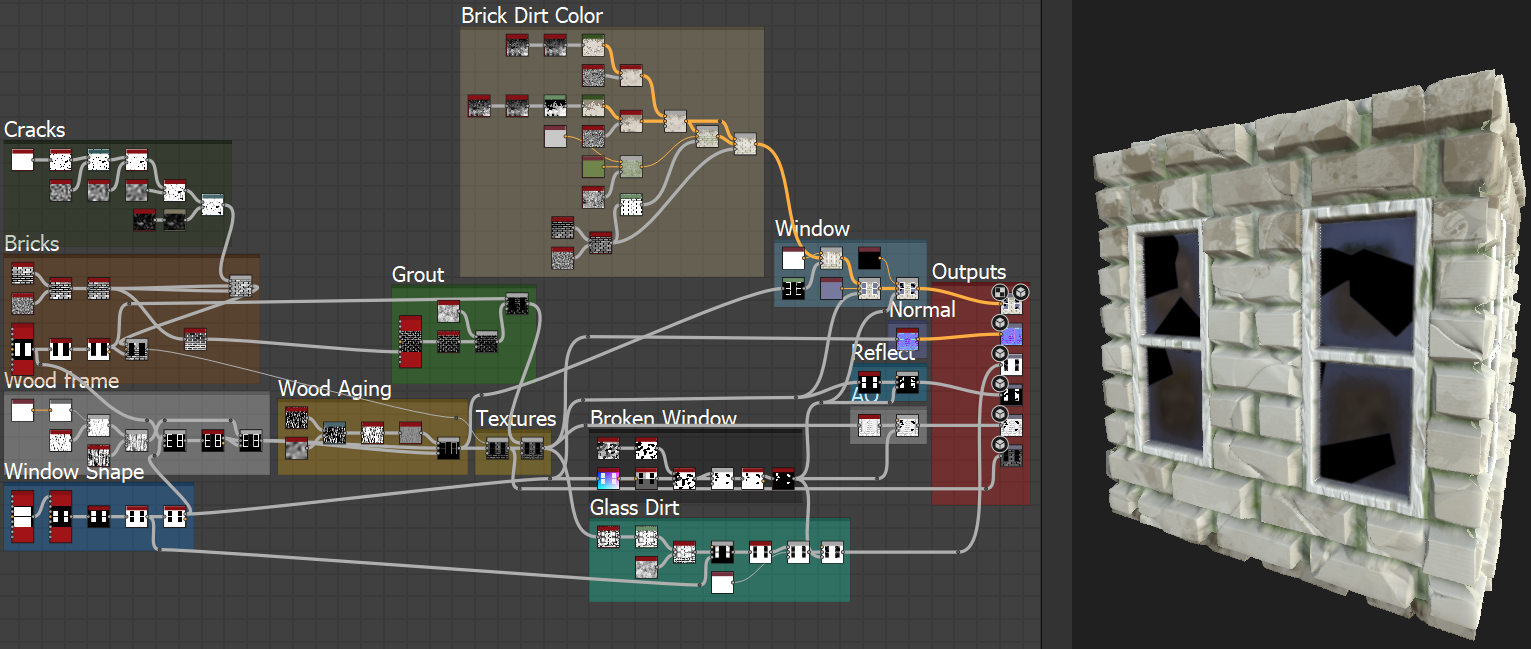Image resolution: width=1531 pixels, height=649 pixels.
Task: Select the blue-pink gradient node in Broken Window
Action: 608,478
